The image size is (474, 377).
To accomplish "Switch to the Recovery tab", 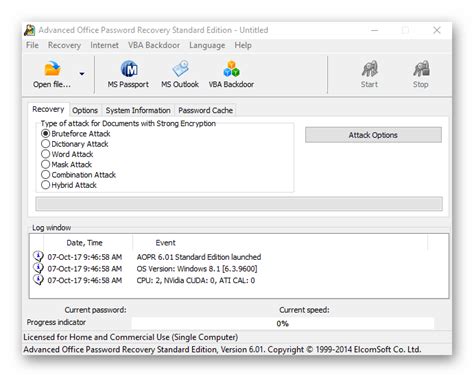I will (x=48, y=109).
